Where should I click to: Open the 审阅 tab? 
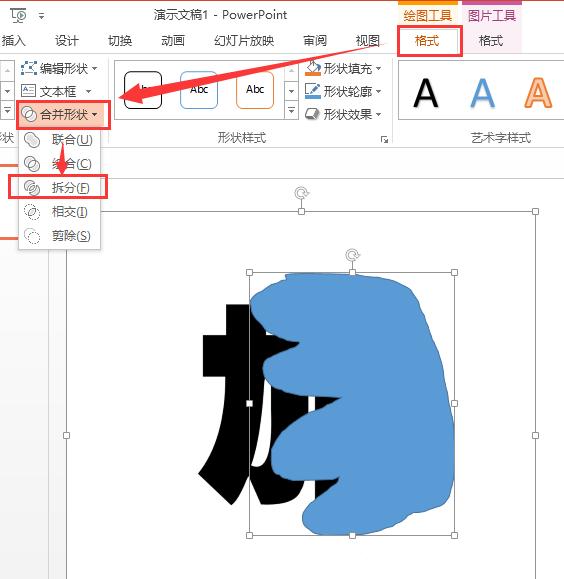[x=315, y=41]
